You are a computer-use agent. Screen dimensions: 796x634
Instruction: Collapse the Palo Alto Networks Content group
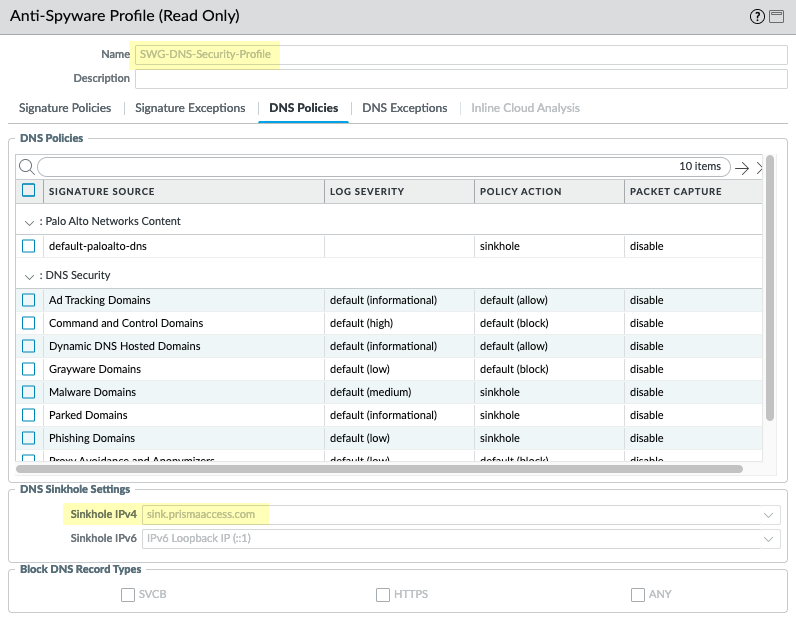[x=29, y=222]
